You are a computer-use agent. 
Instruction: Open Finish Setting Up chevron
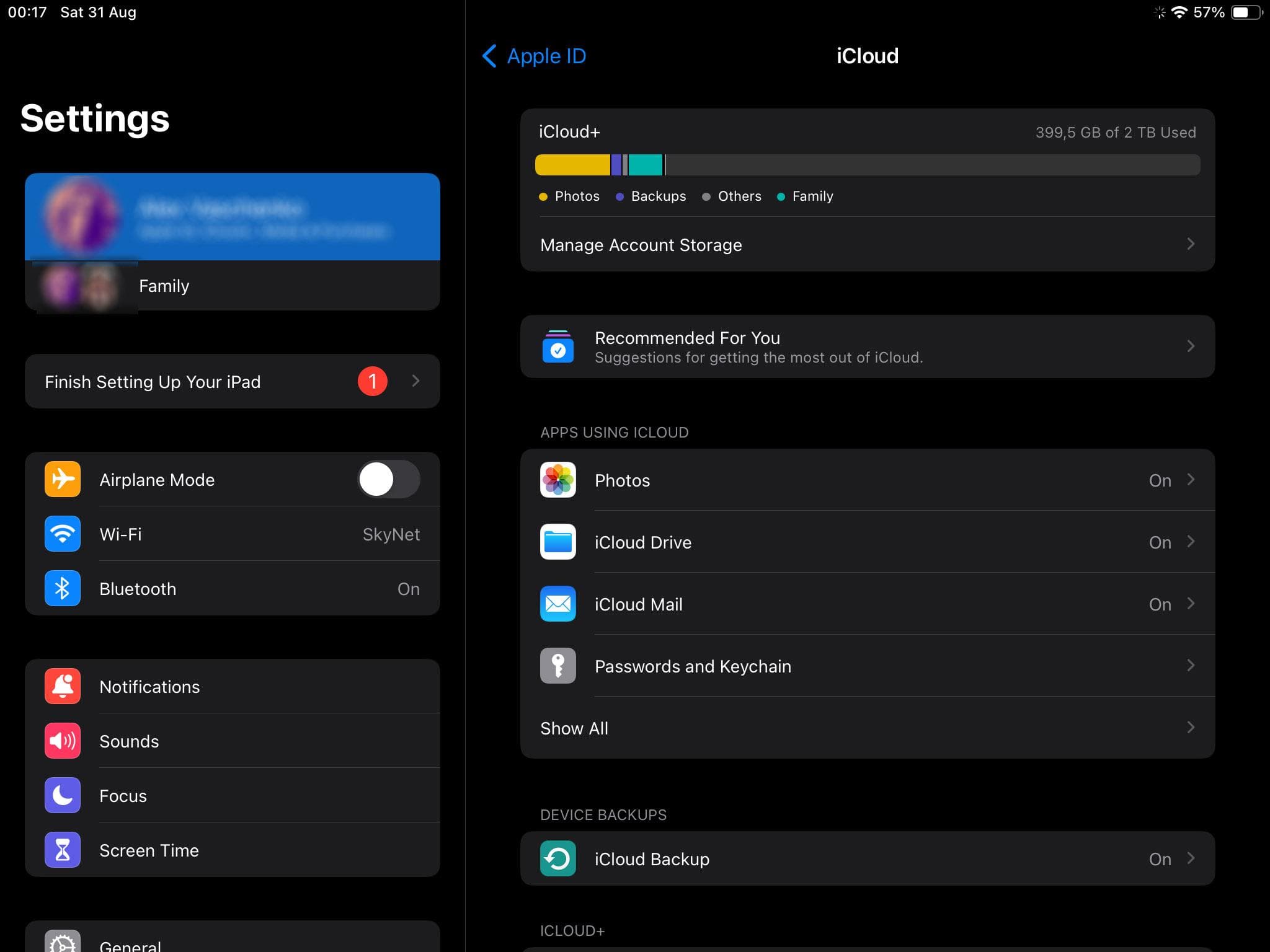(x=416, y=381)
